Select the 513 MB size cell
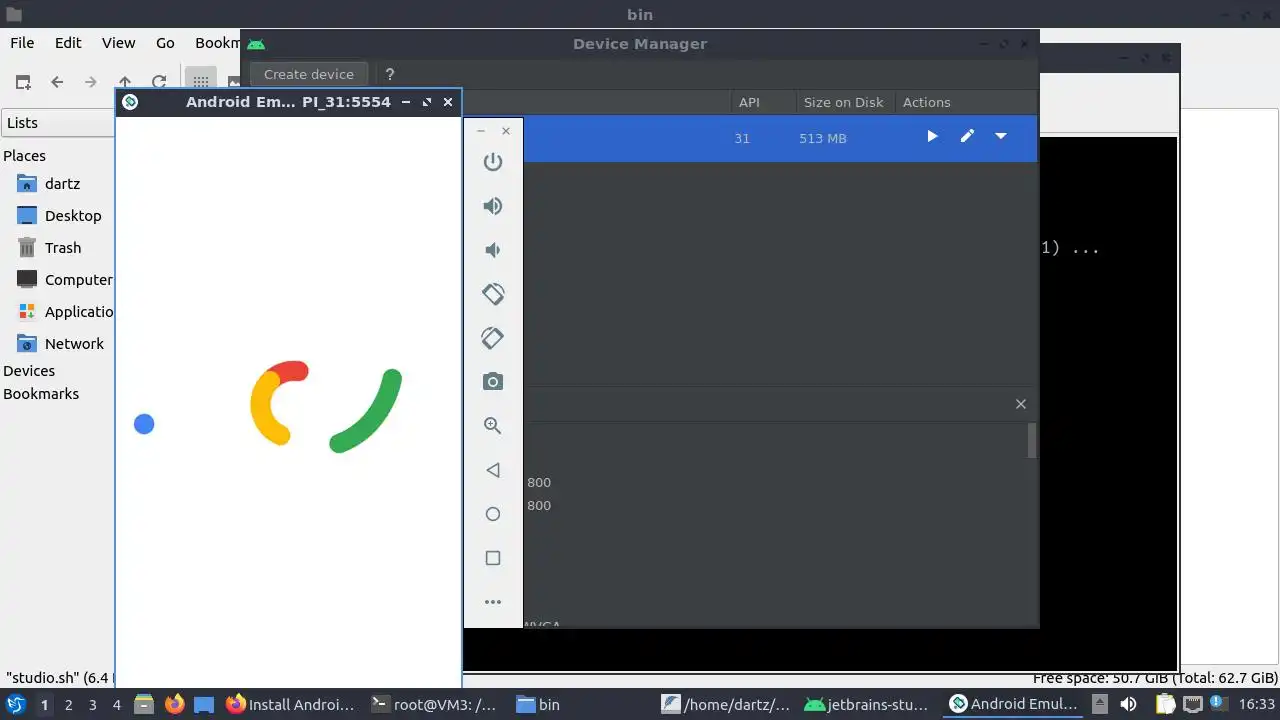The width and height of the screenshot is (1280, 720). pos(823,138)
